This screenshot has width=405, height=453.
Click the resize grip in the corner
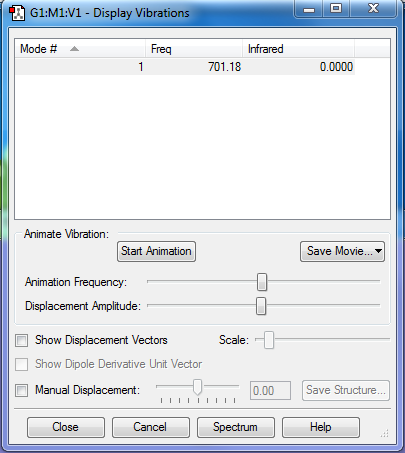tap(385, 433)
